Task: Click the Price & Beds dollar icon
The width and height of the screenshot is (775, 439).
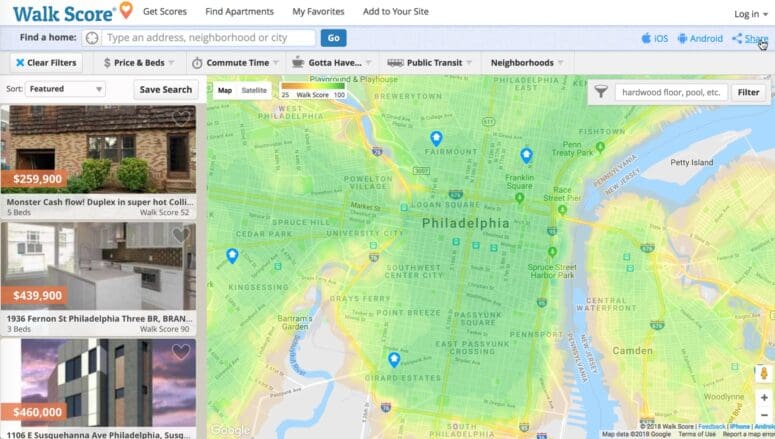Action: point(107,63)
